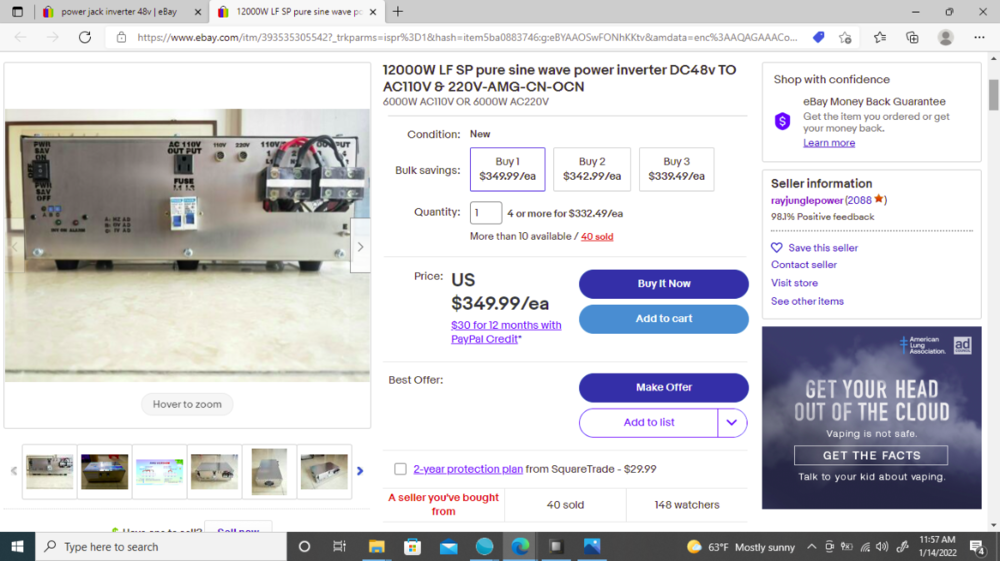Open File Explorer from the taskbar
The width and height of the screenshot is (1000, 561).
(x=376, y=547)
